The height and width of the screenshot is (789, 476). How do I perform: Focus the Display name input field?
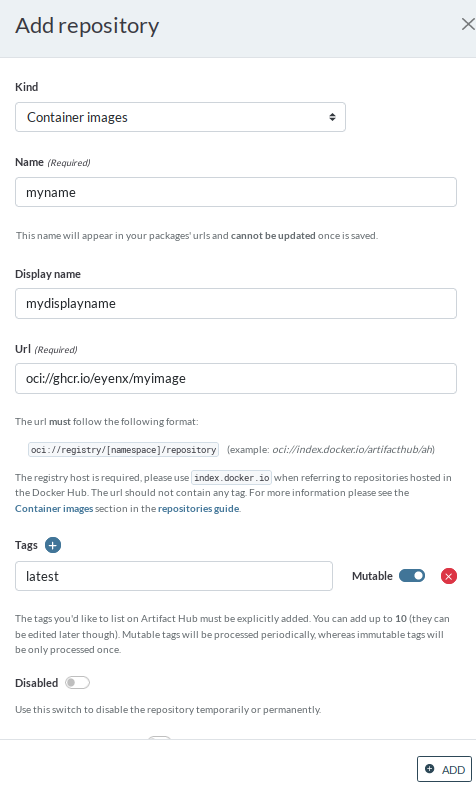tap(235, 303)
